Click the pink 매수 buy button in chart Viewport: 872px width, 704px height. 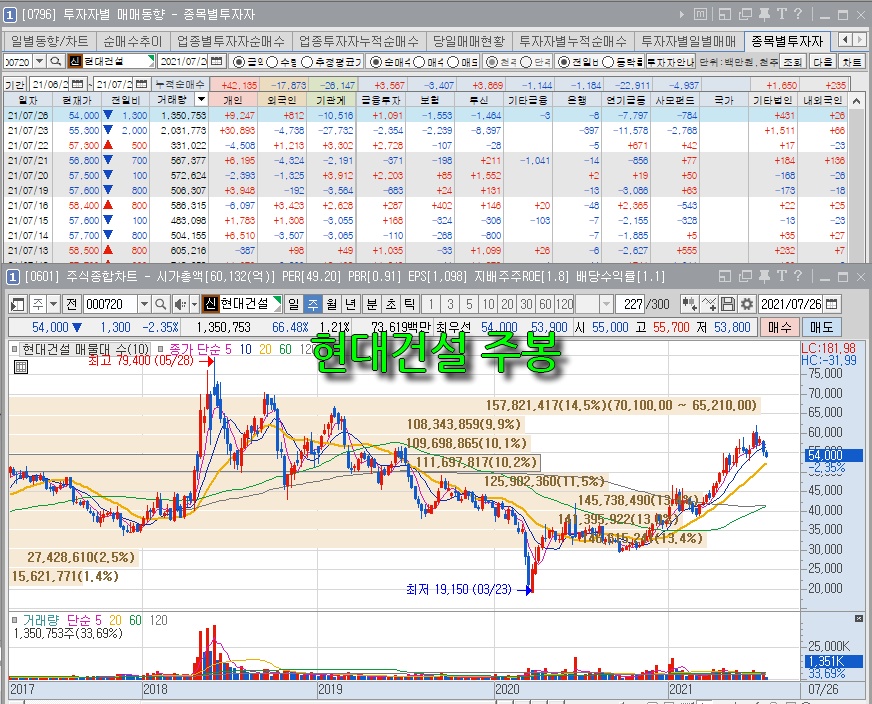(779, 327)
